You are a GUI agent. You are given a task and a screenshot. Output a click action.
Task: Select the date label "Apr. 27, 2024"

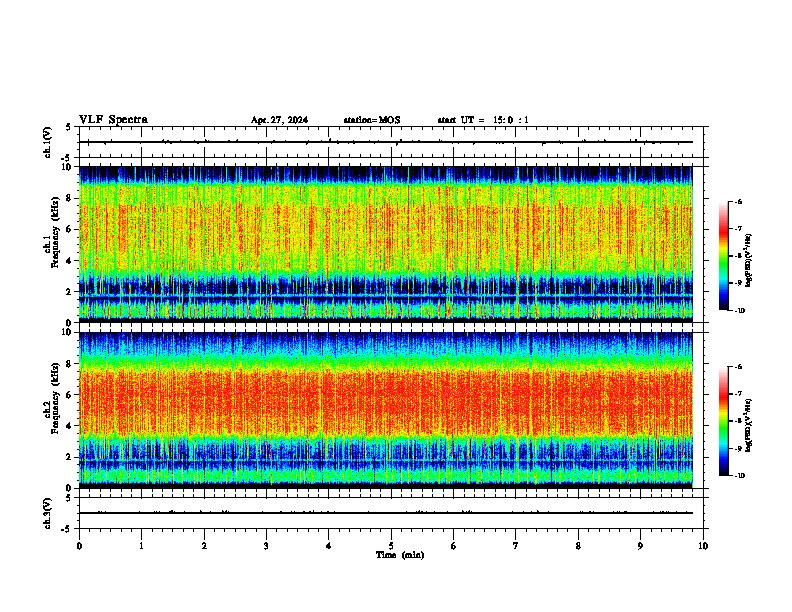(x=279, y=120)
